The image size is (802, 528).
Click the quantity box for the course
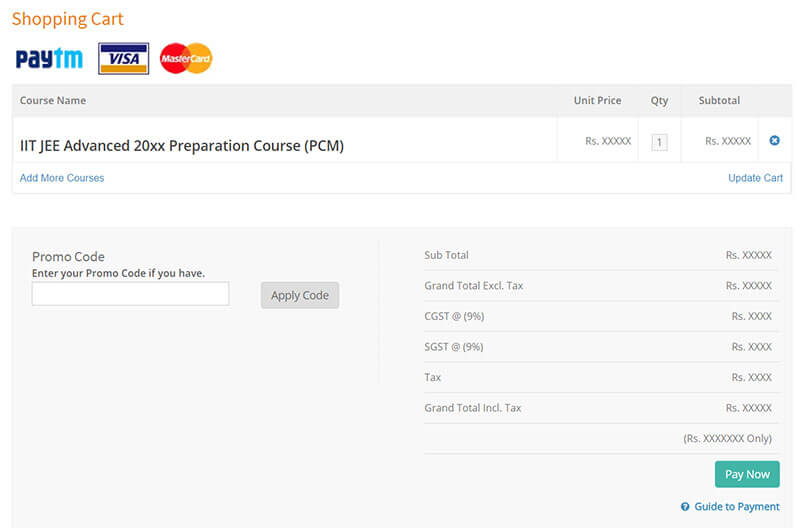[x=659, y=142]
